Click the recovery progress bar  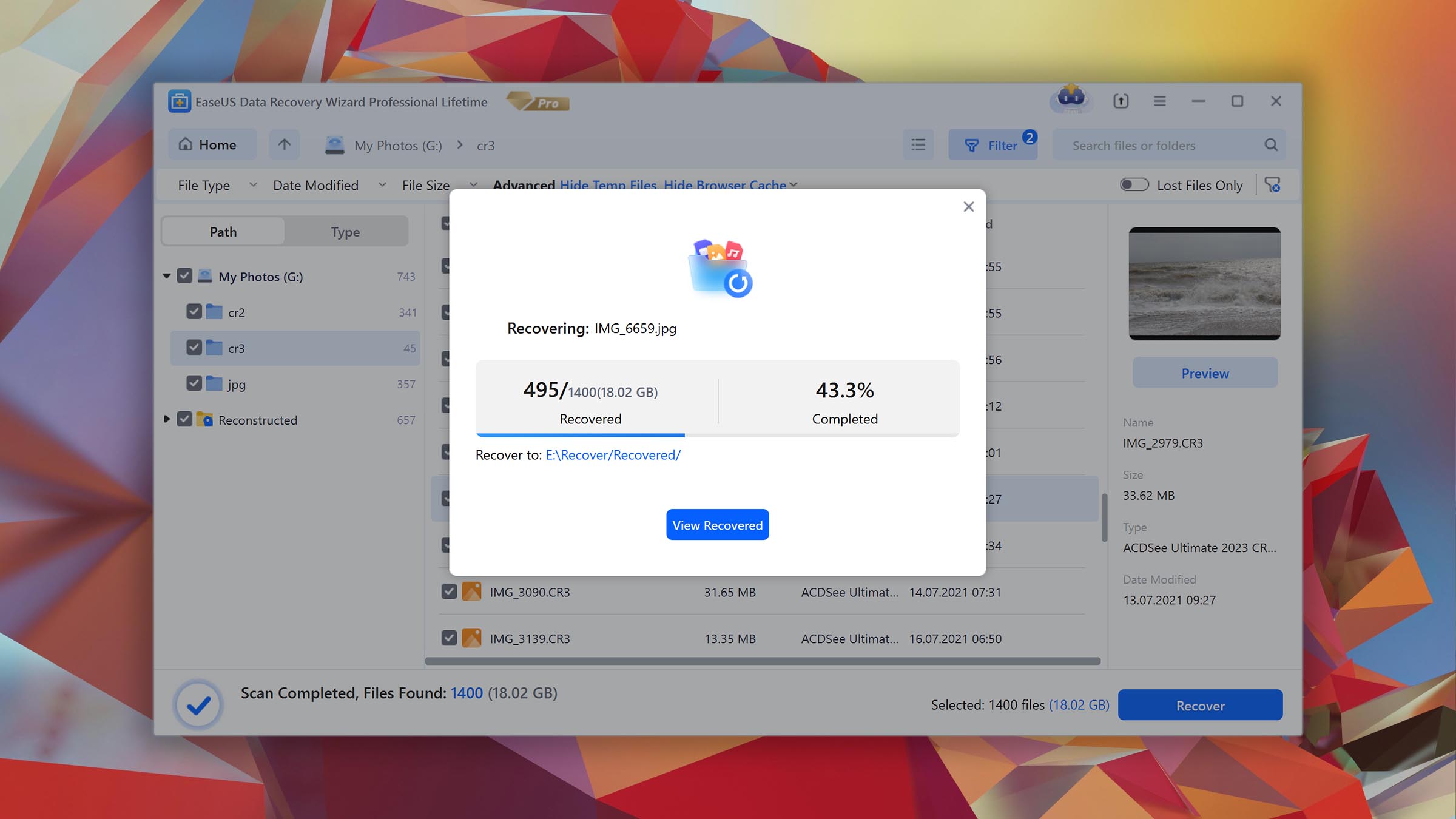tap(717, 435)
